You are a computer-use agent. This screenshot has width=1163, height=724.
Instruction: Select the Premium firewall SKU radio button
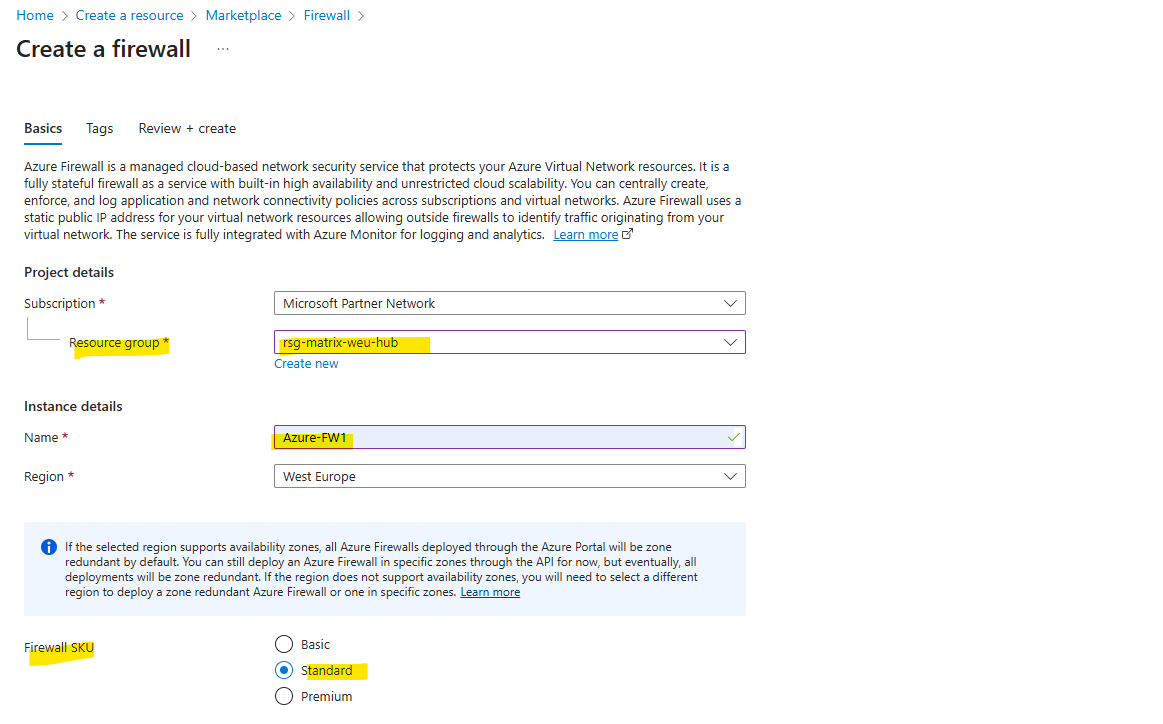click(x=284, y=697)
